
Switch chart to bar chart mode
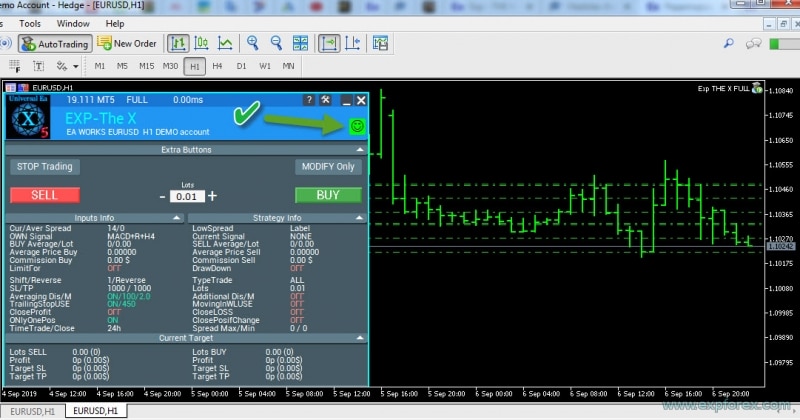(x=178, y=44)
